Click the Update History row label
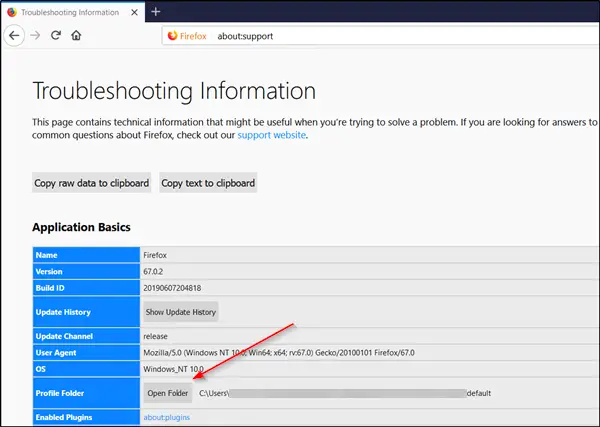The height and width of the screenshot is (427, 600). click(x=63, y=312)
